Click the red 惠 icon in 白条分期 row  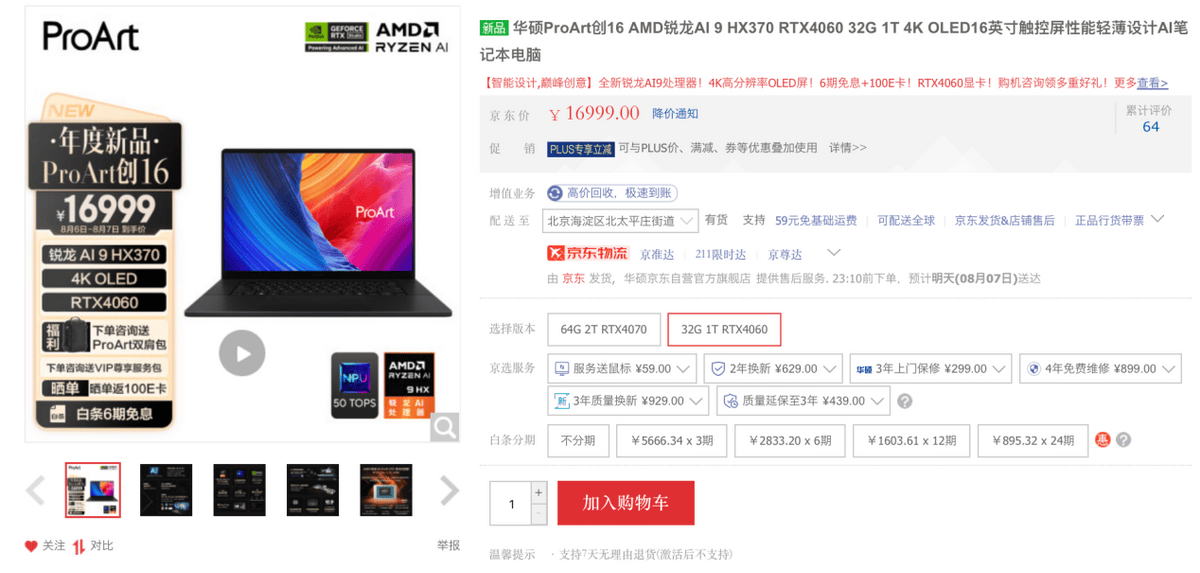[x=1103, y=439]
